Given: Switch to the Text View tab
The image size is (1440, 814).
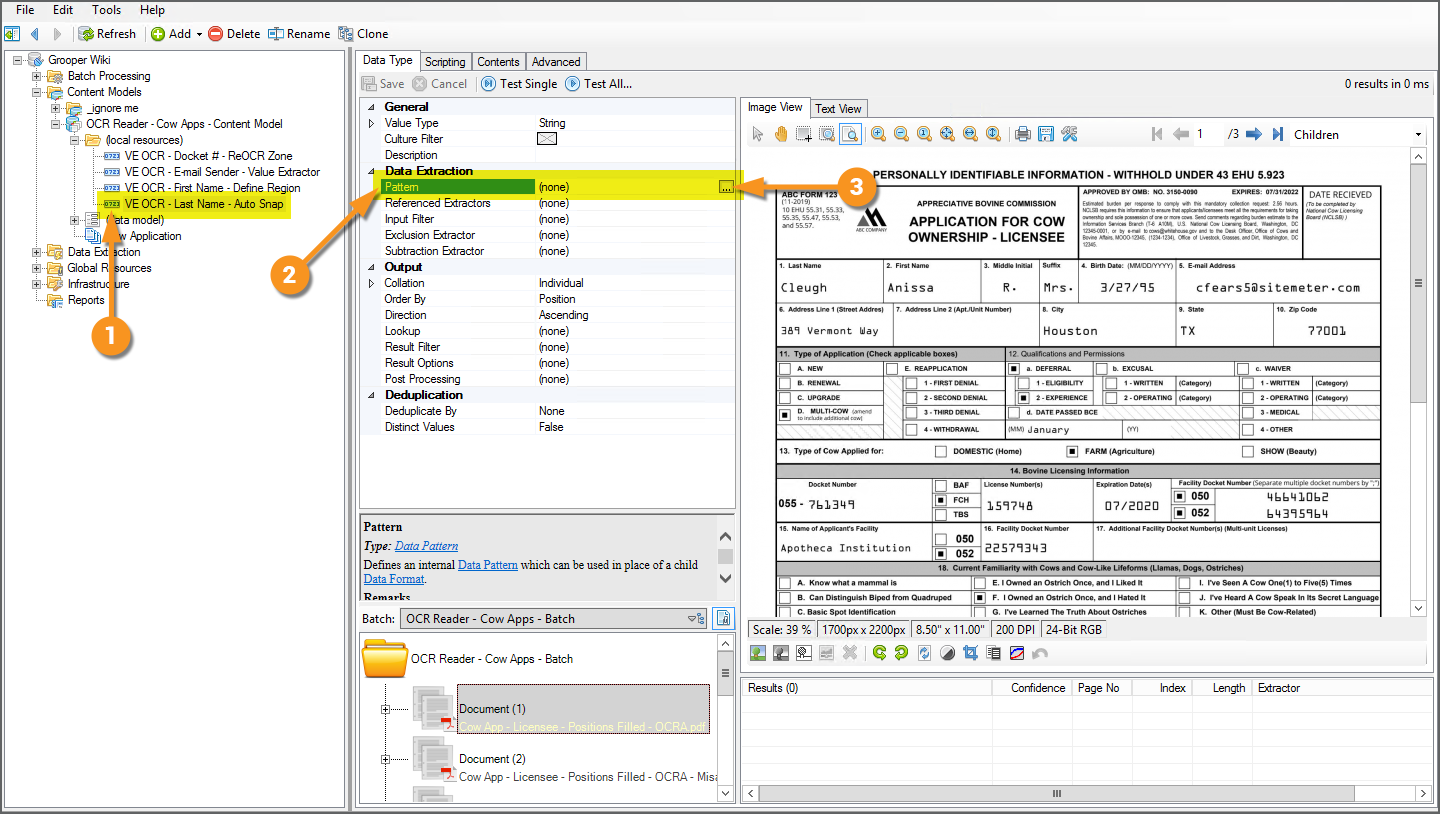Looking at the screenshot, I should [x=838, y=108].
